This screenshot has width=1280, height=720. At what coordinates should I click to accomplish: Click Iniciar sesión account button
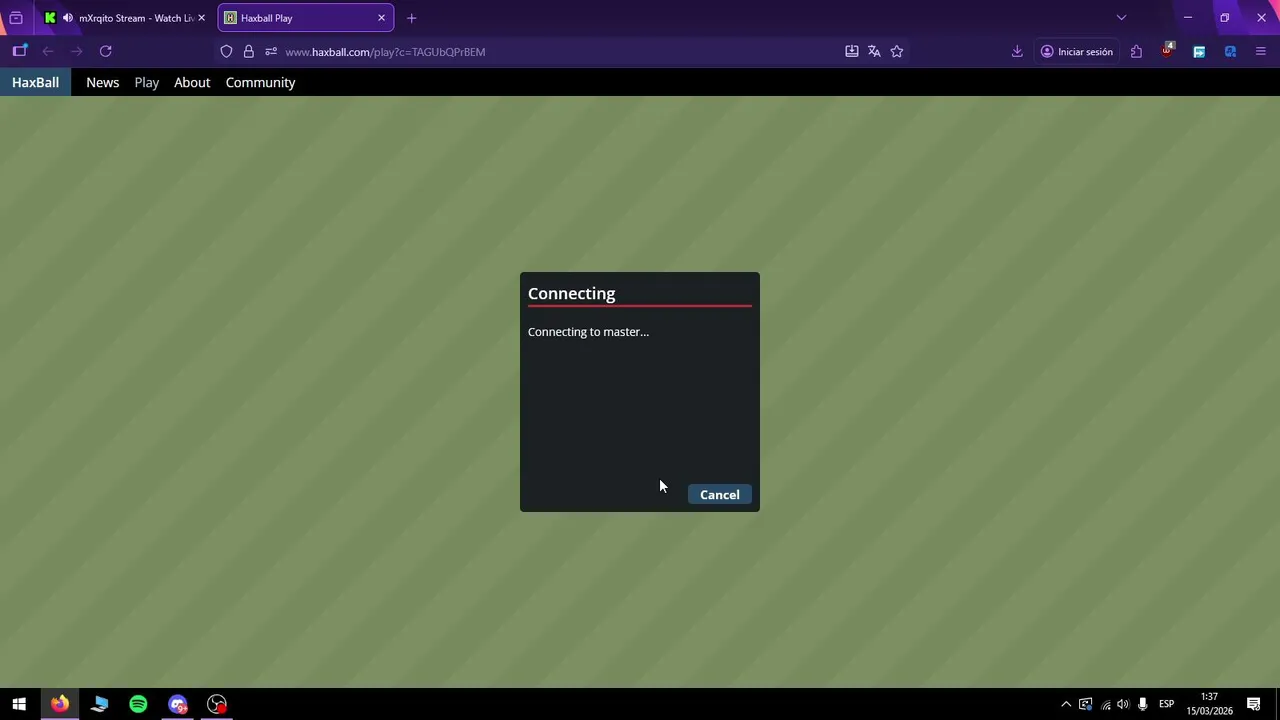click(1077, 51)
